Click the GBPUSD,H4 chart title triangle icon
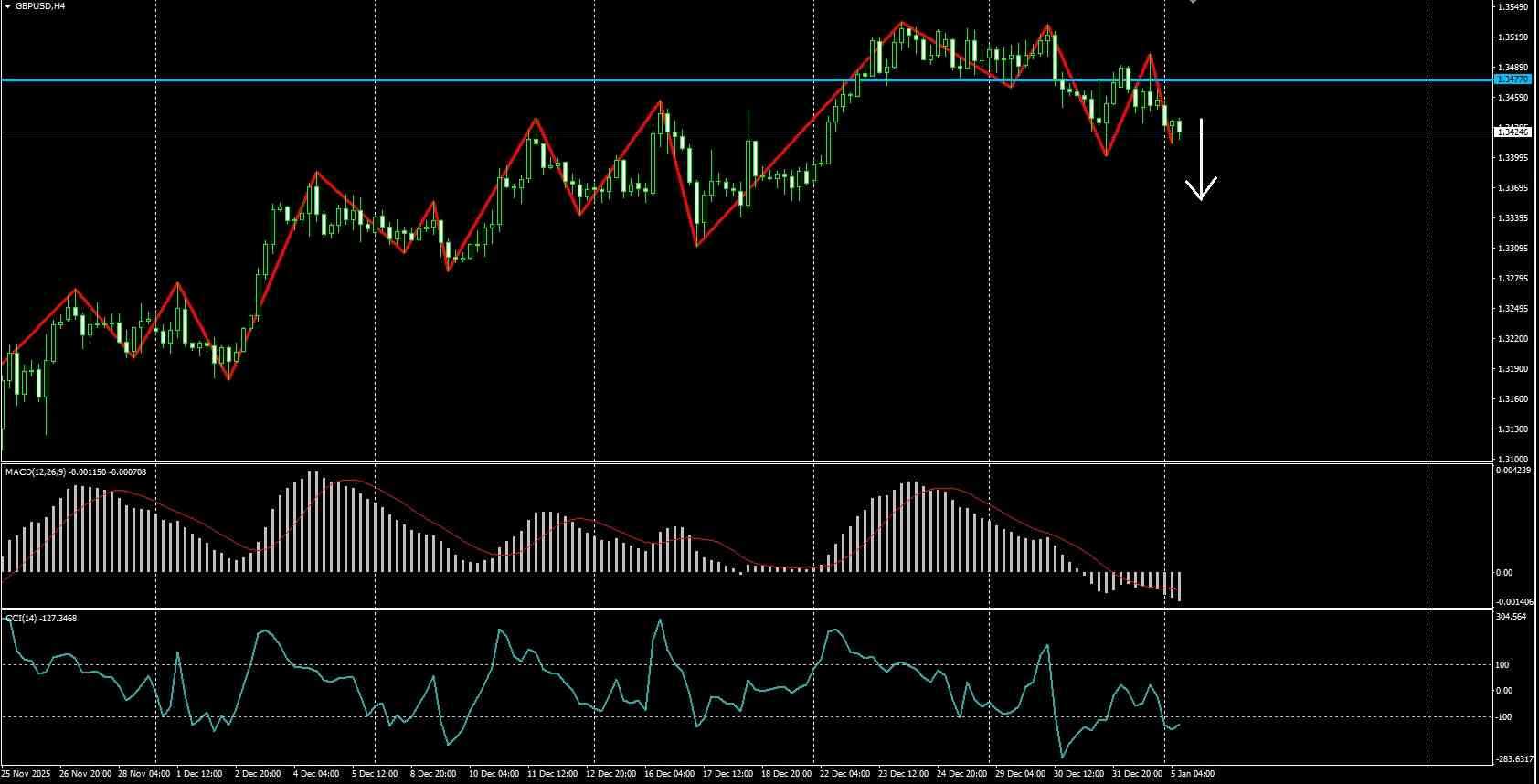1539x784 pixels. point(8,5)
